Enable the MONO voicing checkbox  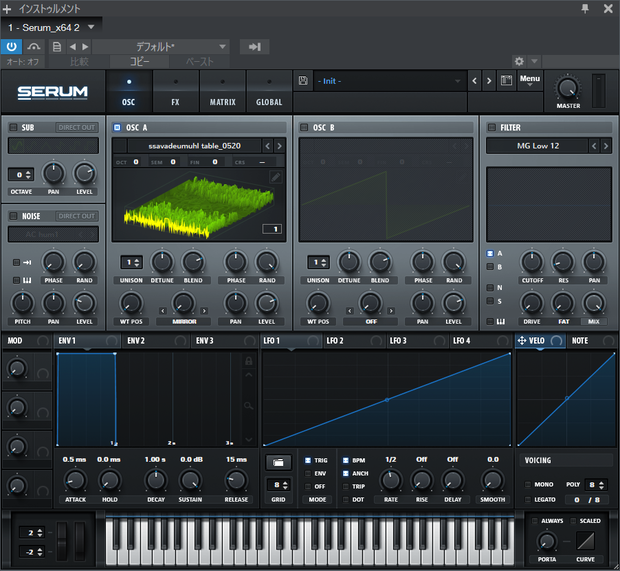tap(527, 484)
